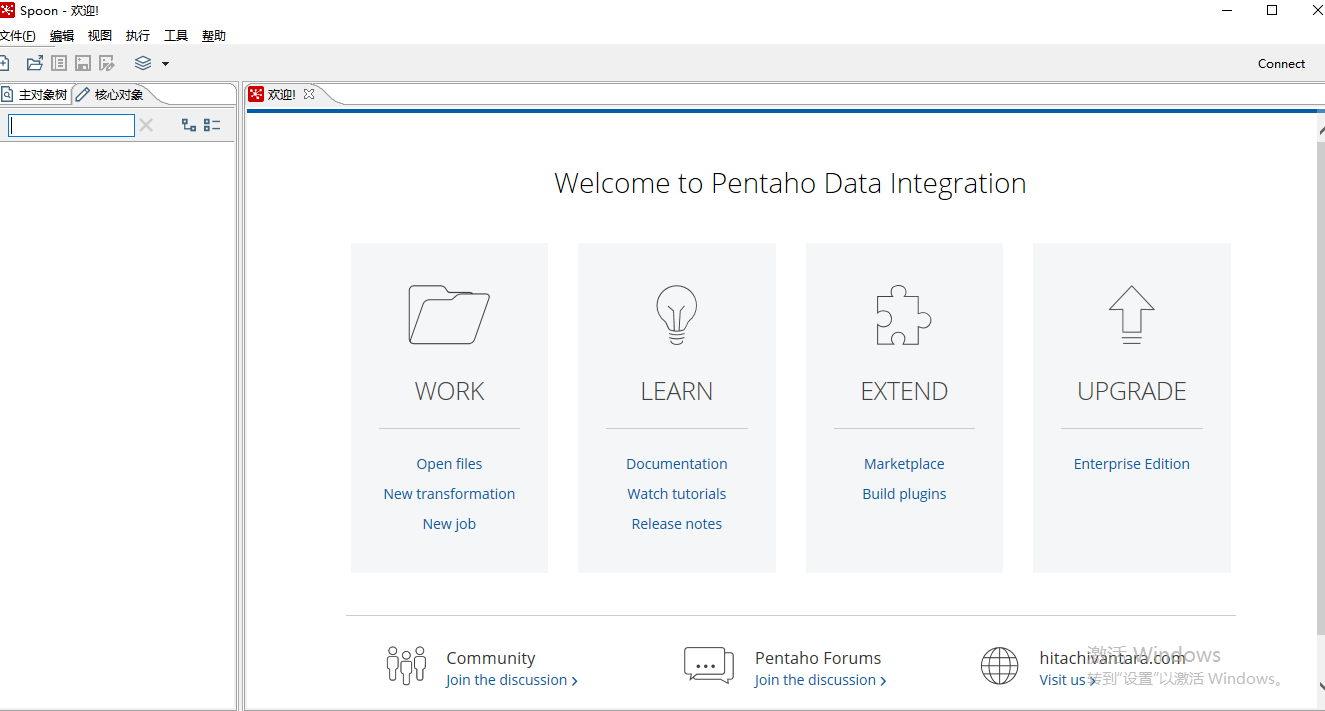
Task: Maximize the Spoon window
Action: 1272,10
